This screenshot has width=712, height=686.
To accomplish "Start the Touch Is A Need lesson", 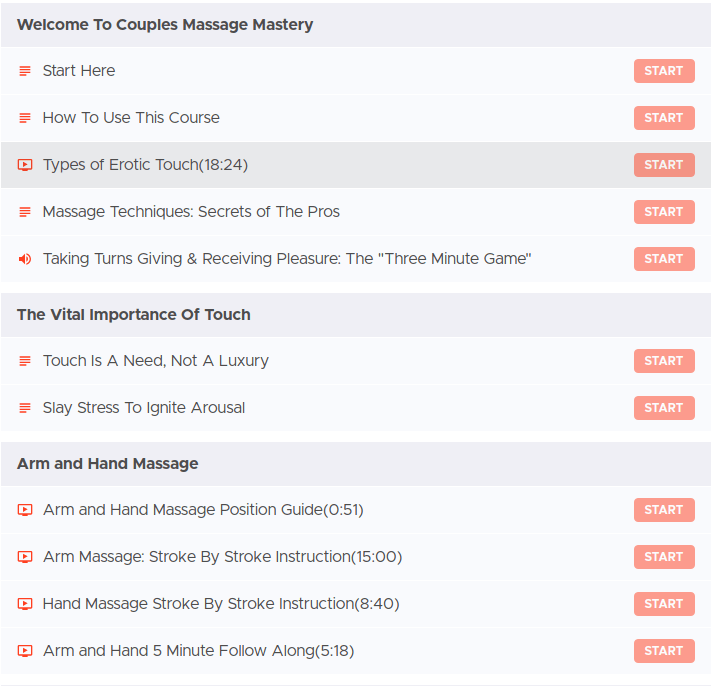I will (x=663, y=361).
